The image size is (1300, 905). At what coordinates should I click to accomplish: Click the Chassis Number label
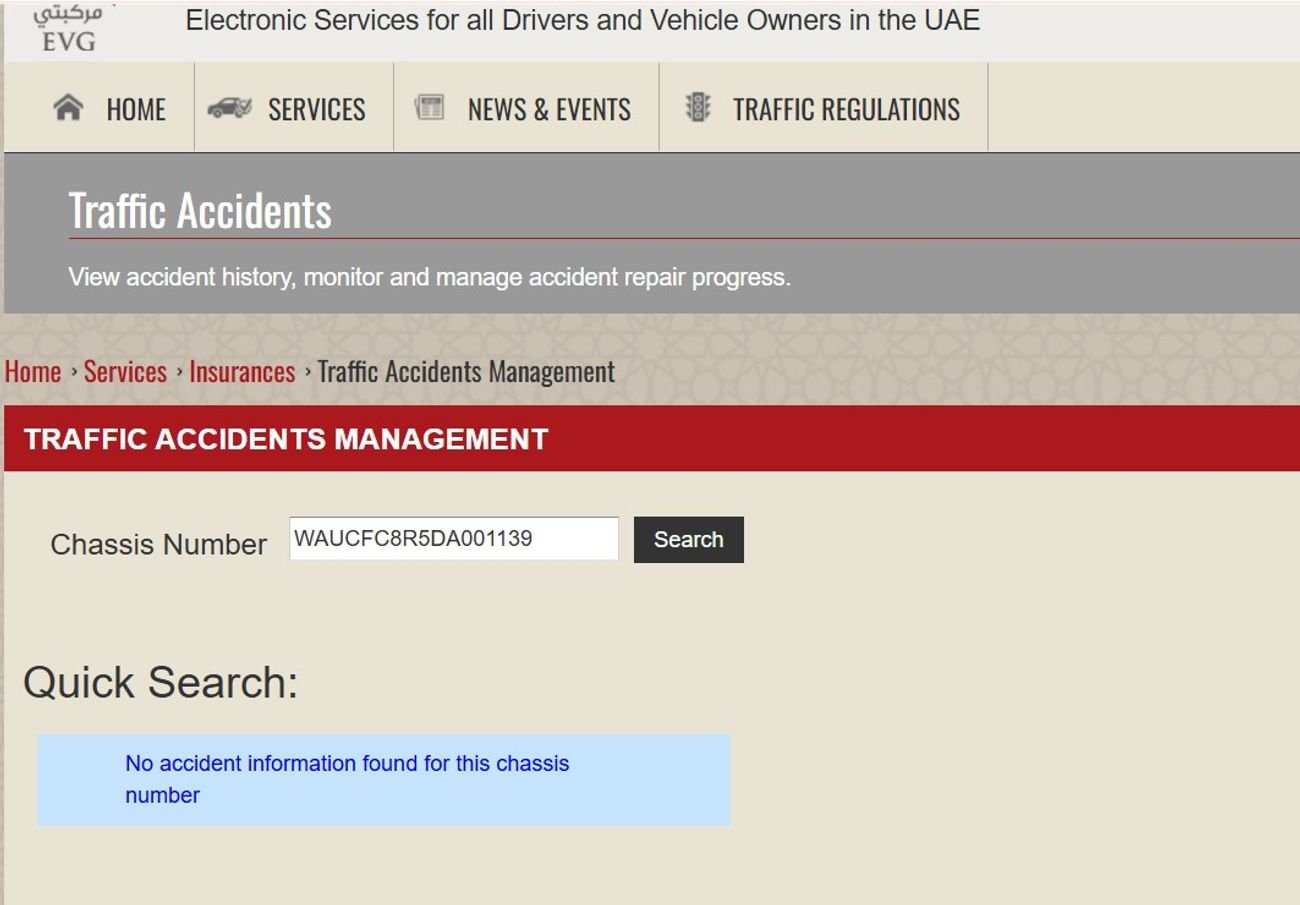pyautogui.click(x=159, y=545)
